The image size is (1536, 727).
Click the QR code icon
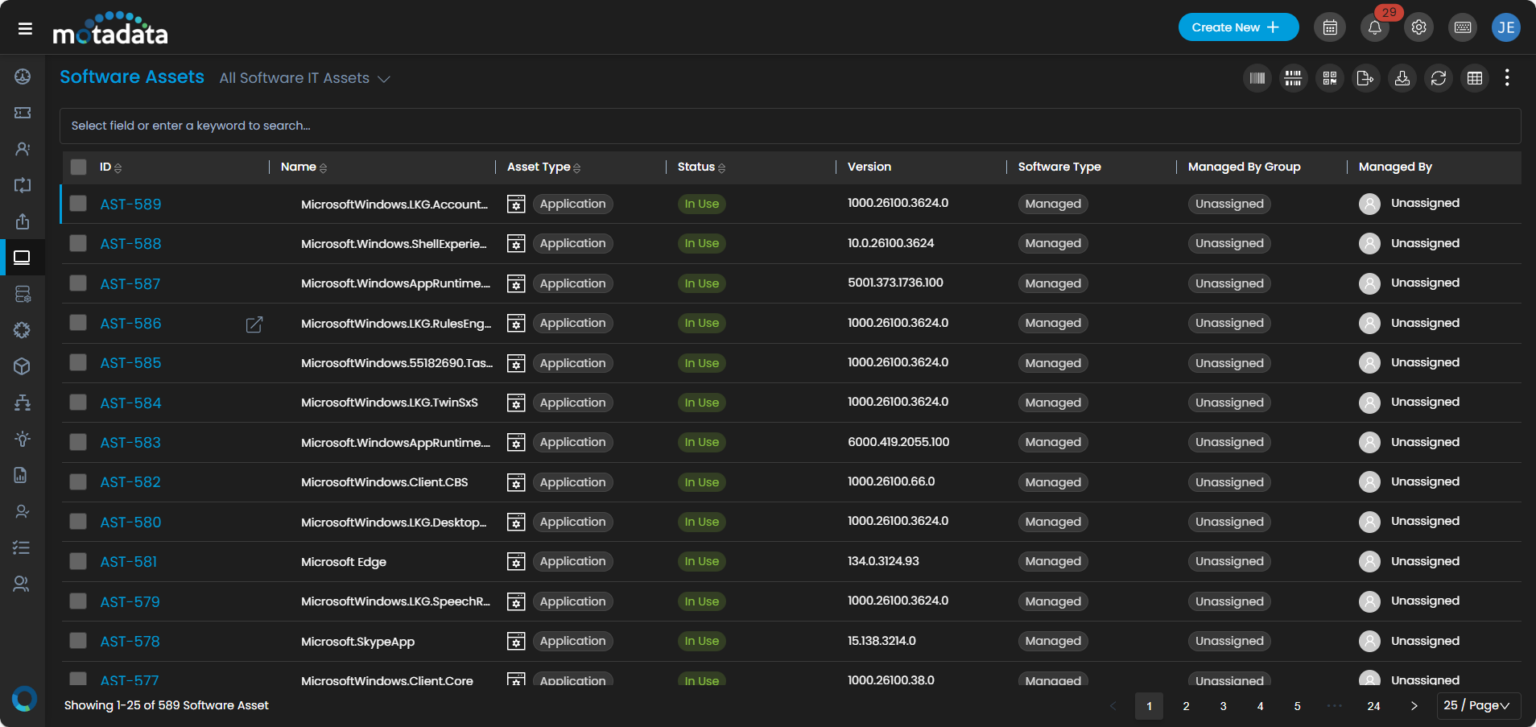(x=1329, y=78)
